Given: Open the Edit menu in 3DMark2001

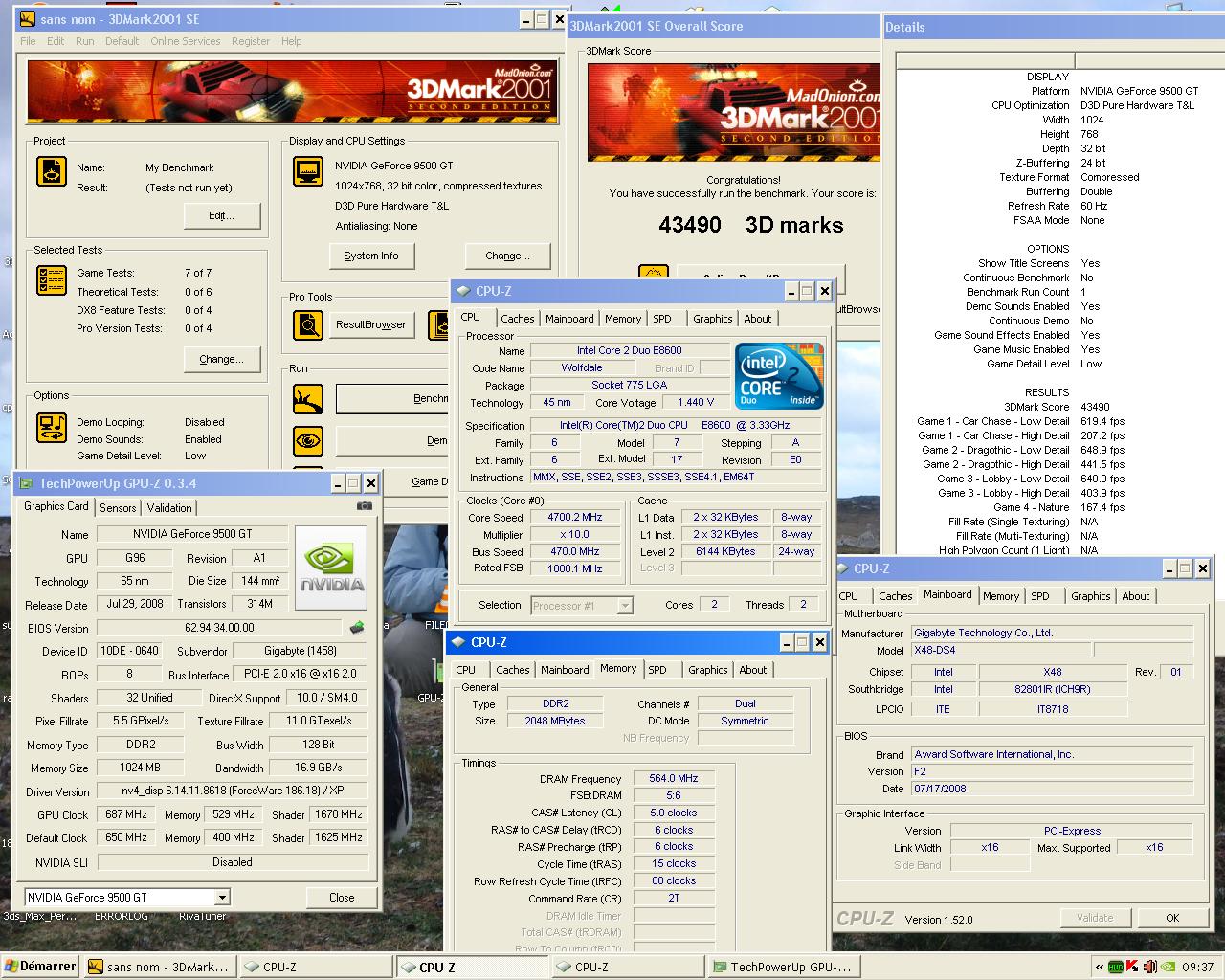Looking at the screenshot, I should pyautogui.click(x=56, y=41).
